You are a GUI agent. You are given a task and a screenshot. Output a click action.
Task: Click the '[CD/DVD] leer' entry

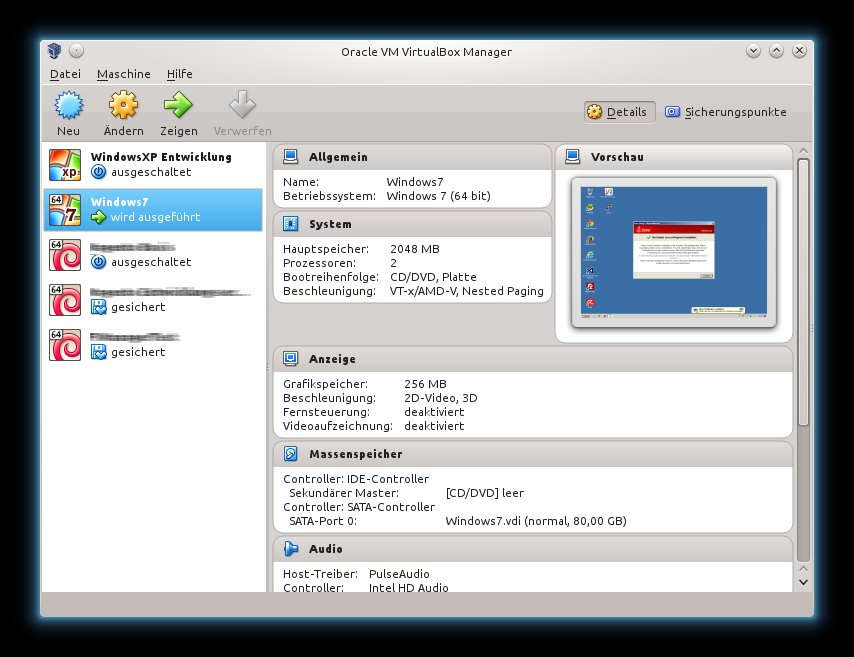tap(485, 493)
